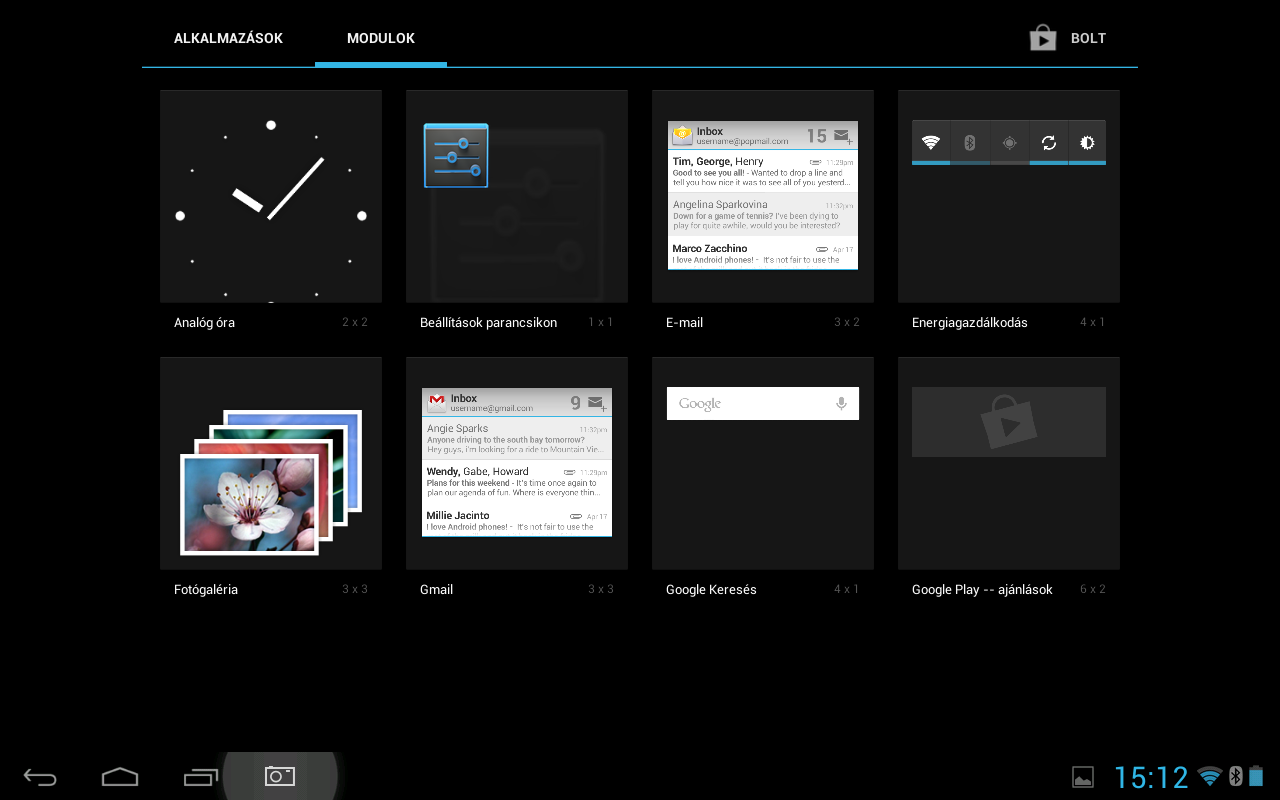The image size is (1280, 800).
Task: Open the BOLT store link
Action: [1088, 39]
